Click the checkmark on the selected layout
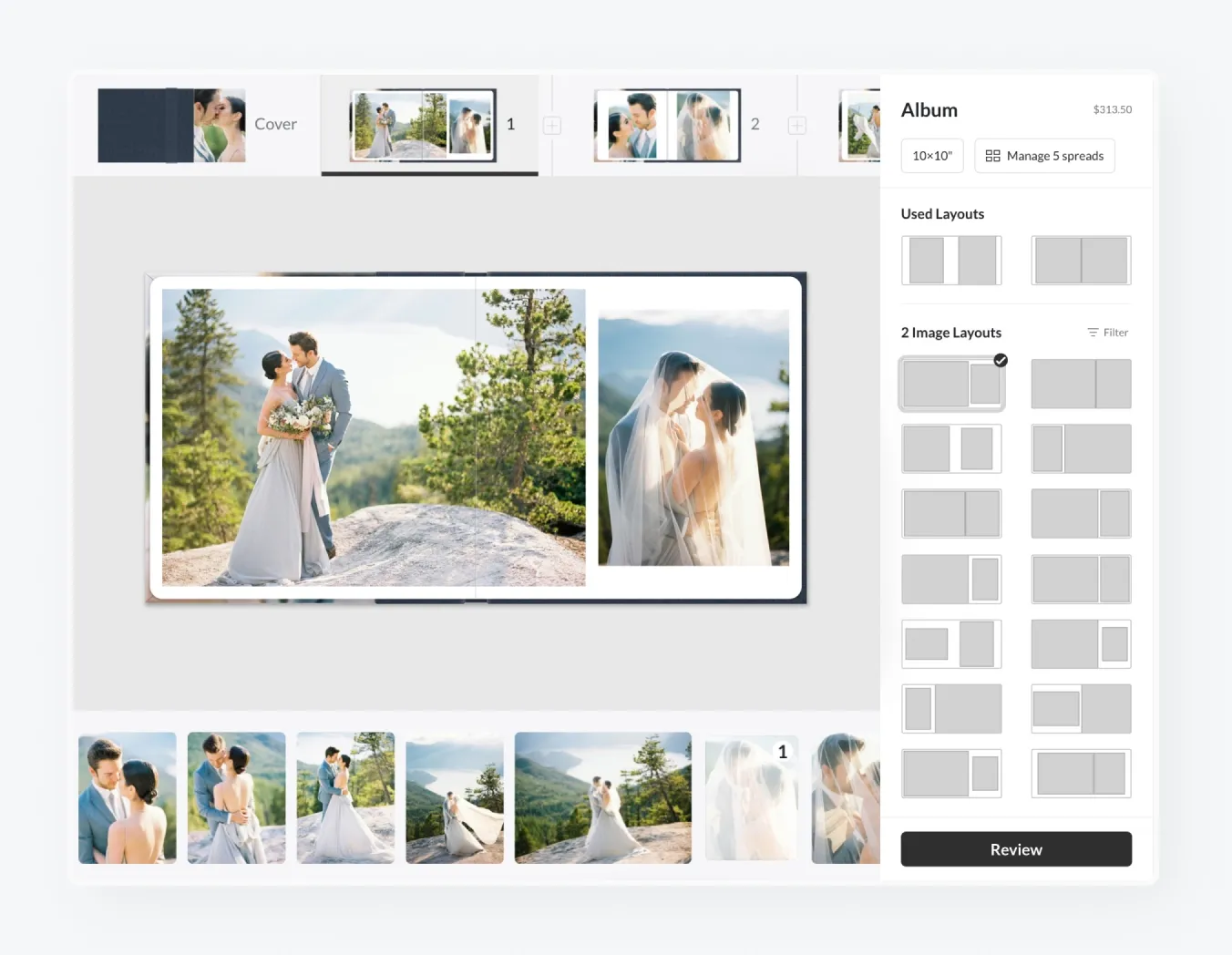Image resolution: width=1232 pixels, height=955 pixels. 1000,360
